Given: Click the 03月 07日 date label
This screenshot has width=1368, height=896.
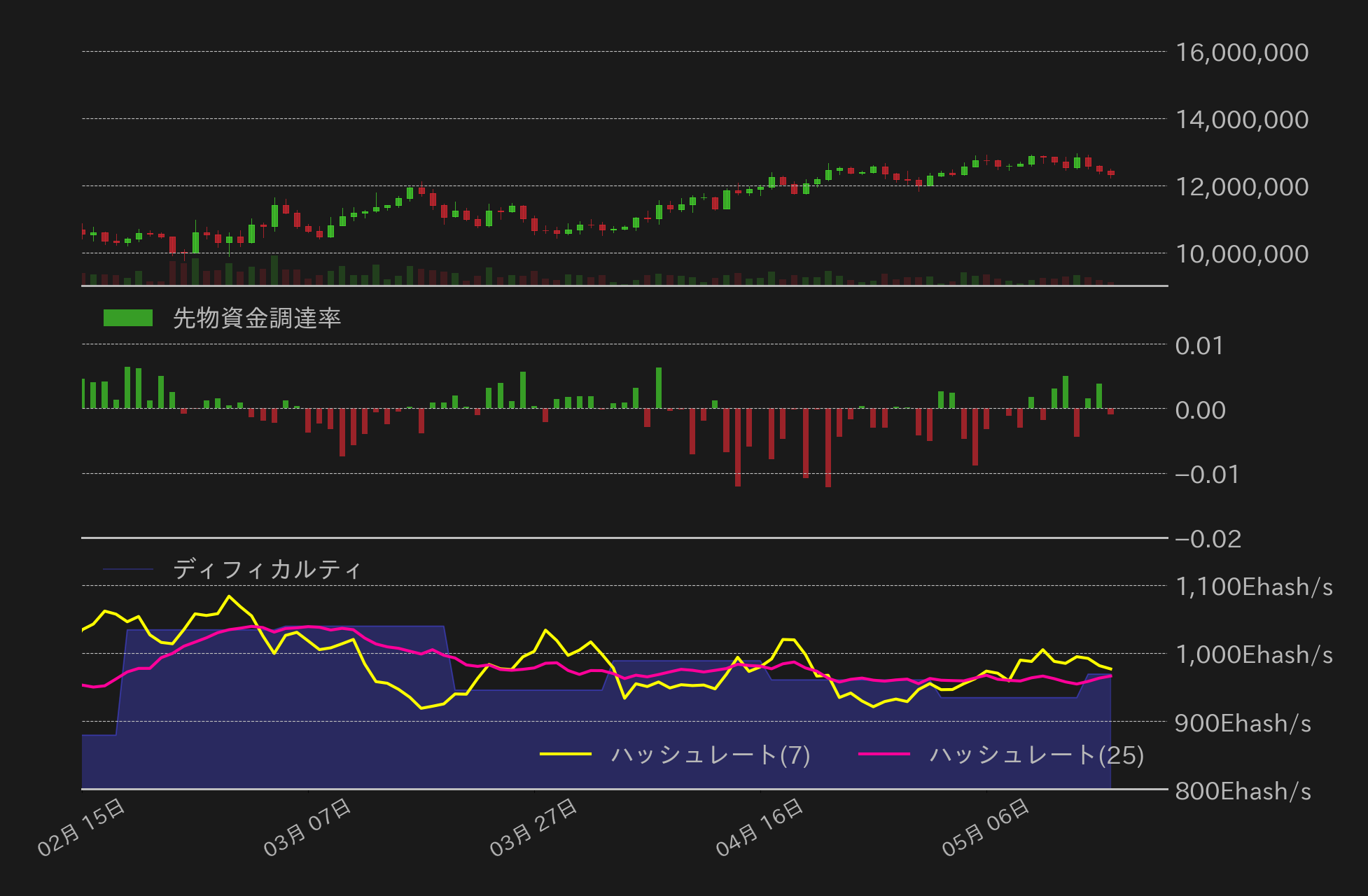Looking at the screenshot, I should click(307, 827).
